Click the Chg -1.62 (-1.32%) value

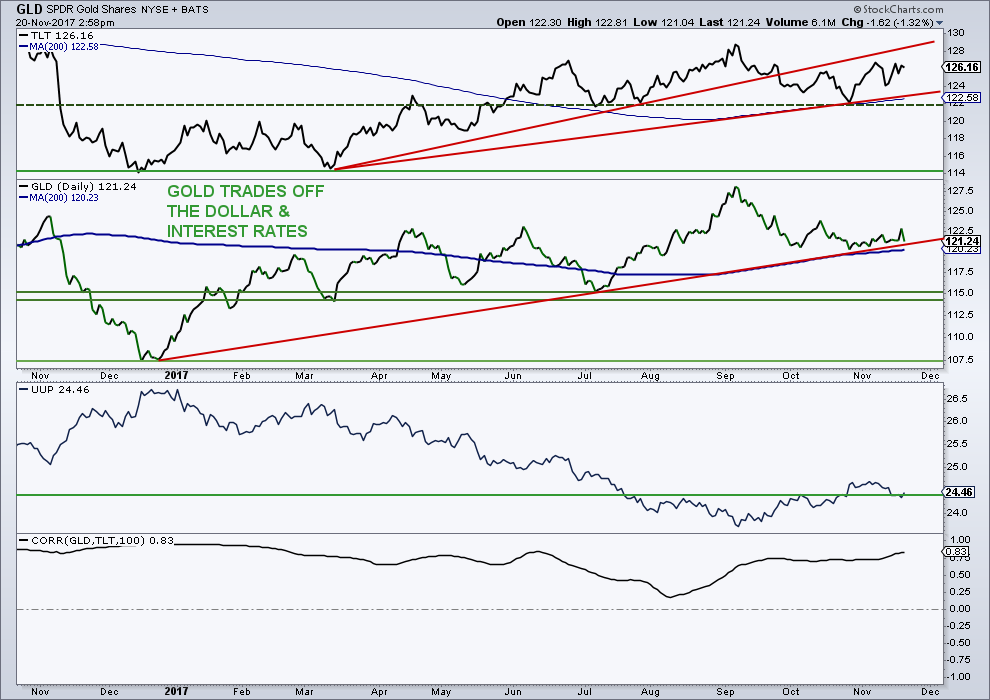pyautogui.click(x=887, y=22)
